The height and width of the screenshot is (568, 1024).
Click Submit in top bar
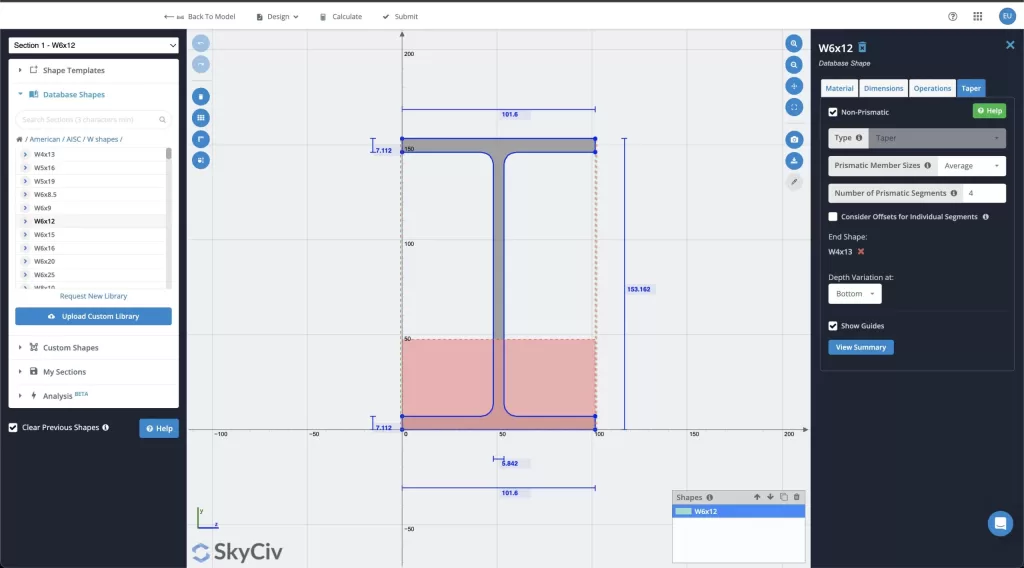pyautogui.click(x=400, y=16)
